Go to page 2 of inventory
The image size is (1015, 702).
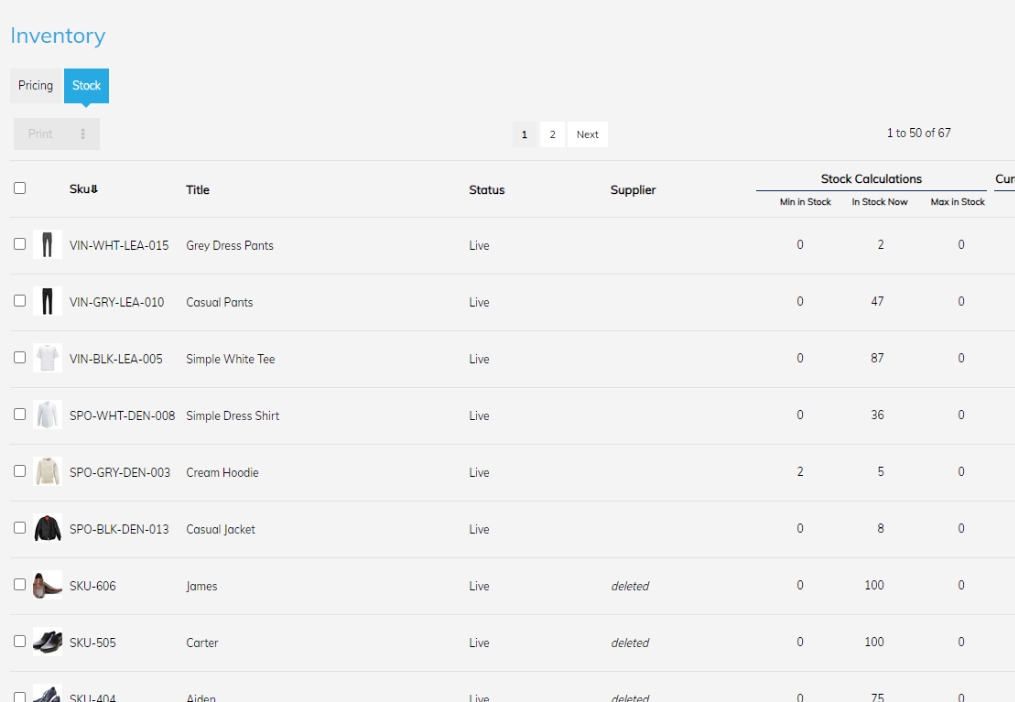coord(552,135)
